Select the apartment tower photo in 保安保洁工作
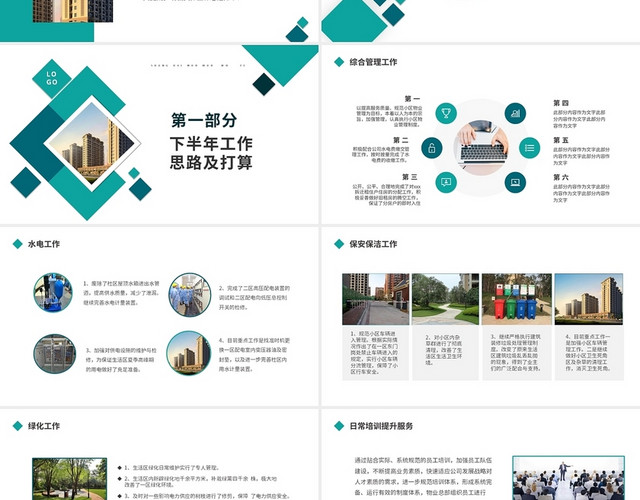Image resolution: width=640 pixels, height=500 pixels. [x=589, y=299]
